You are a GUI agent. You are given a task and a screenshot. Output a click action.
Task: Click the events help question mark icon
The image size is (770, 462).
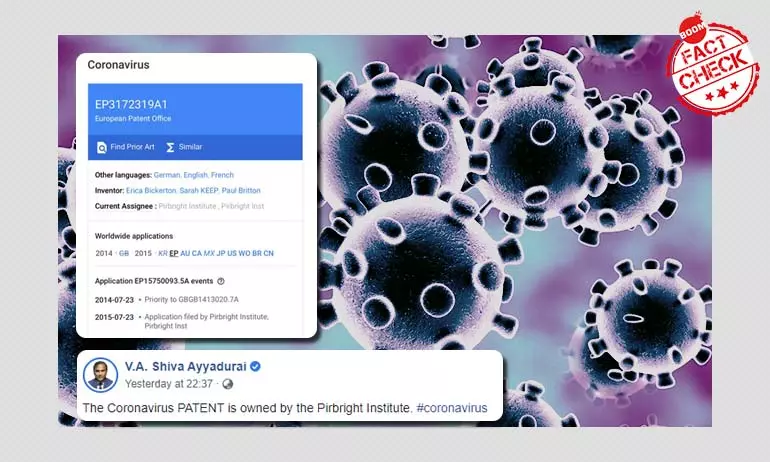click(221, 281)
